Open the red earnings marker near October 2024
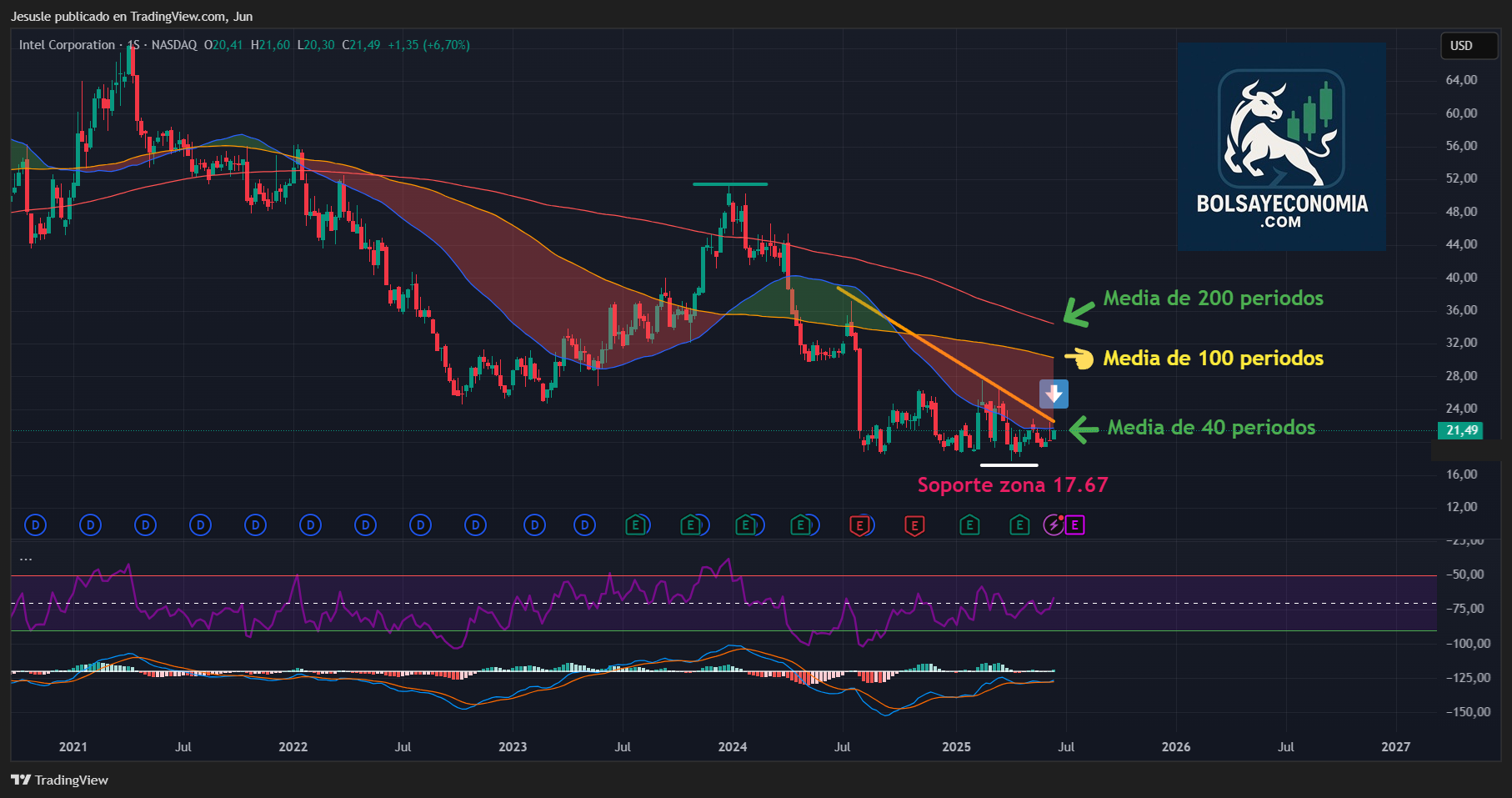The height and width of the screenshot is (798, 1512). [x=914, y=525]
